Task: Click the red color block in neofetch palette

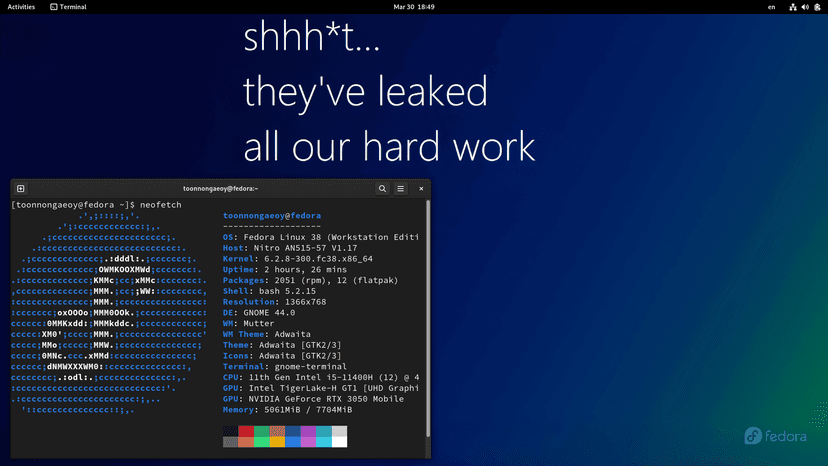Action: coord(247,431)
